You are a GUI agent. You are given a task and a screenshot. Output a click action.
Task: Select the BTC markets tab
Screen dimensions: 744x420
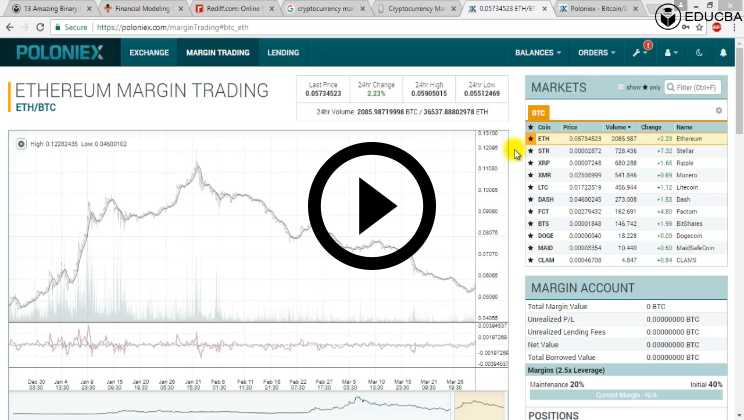pyautogui.click(x=538, y=112)
